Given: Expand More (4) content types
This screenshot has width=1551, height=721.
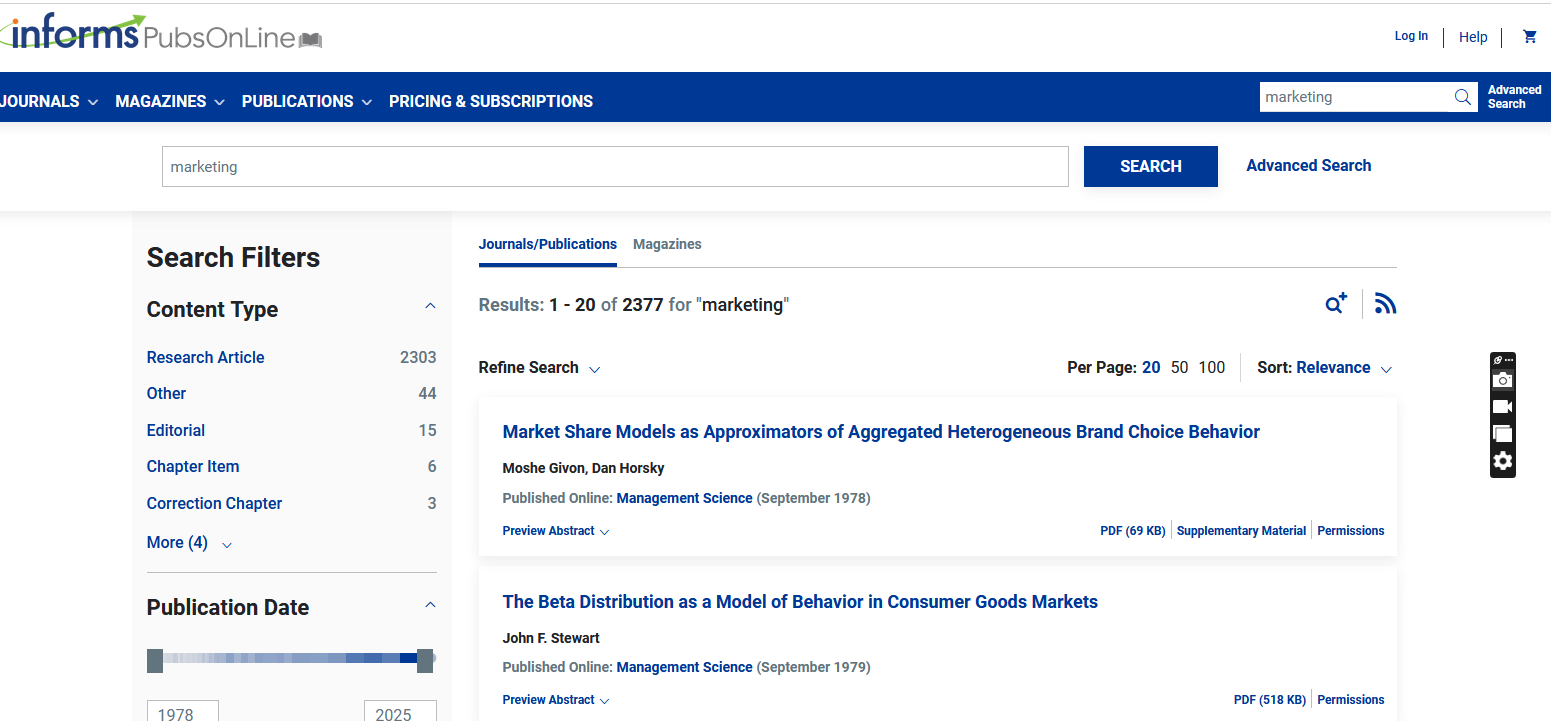Looking at the screenshot, I should 189,543.
